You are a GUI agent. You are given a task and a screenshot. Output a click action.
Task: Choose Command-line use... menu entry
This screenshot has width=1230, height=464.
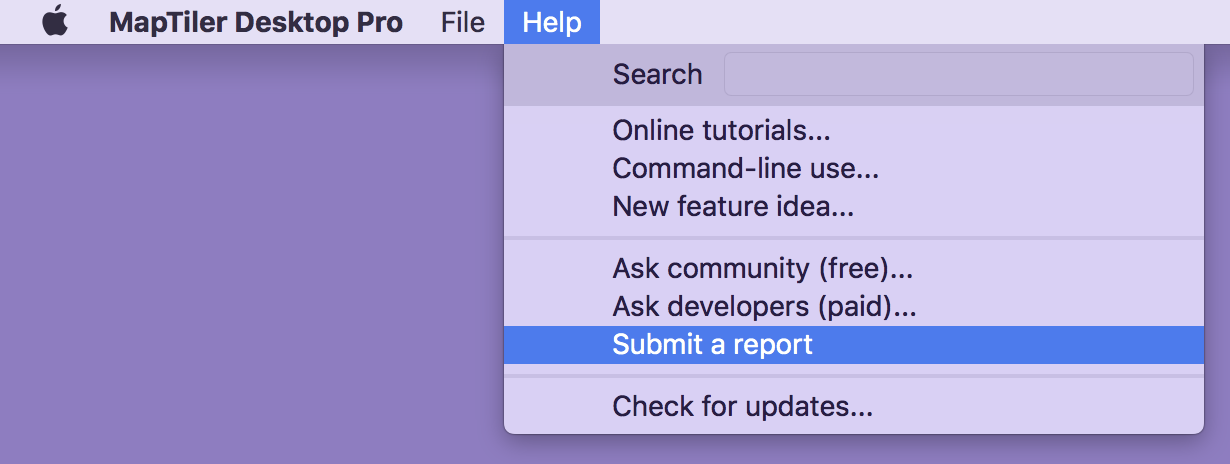(745, 169)
